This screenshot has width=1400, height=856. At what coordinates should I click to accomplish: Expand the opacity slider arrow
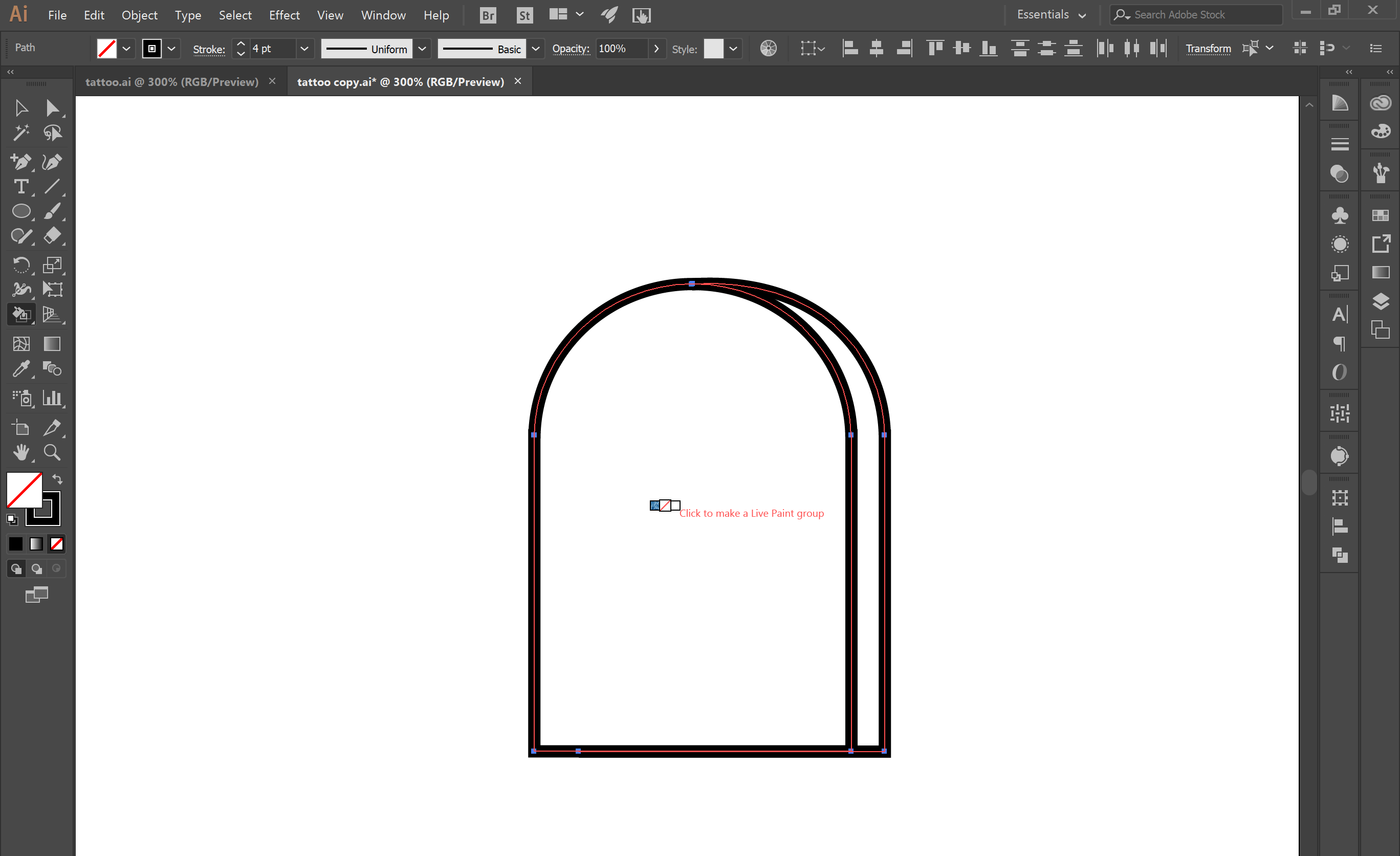(x=657, y=49)
